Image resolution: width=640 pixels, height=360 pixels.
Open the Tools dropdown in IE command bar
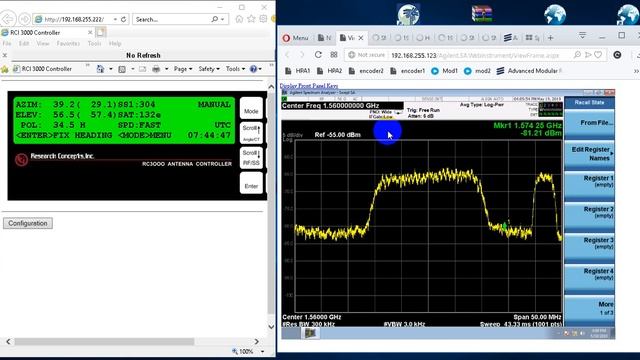pyautogui.click(x=235, y=69)
